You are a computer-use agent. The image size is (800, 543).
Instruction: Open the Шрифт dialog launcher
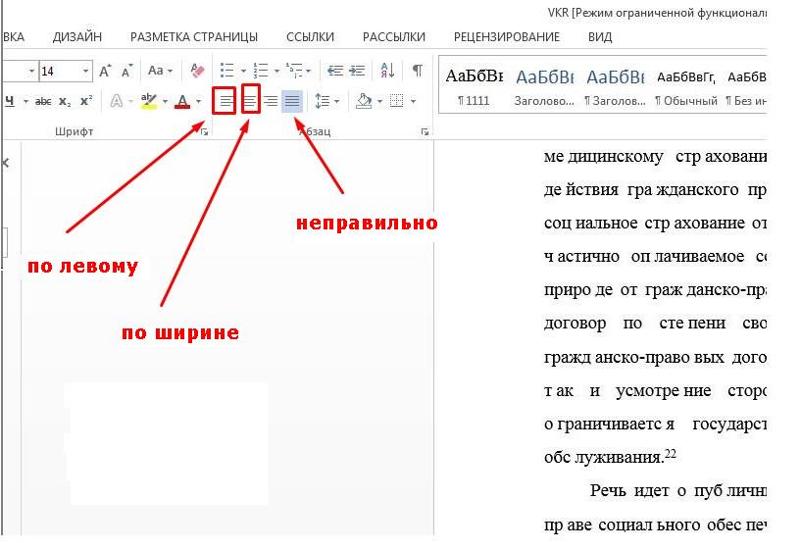pyautogui.click(x=204, y=132)
